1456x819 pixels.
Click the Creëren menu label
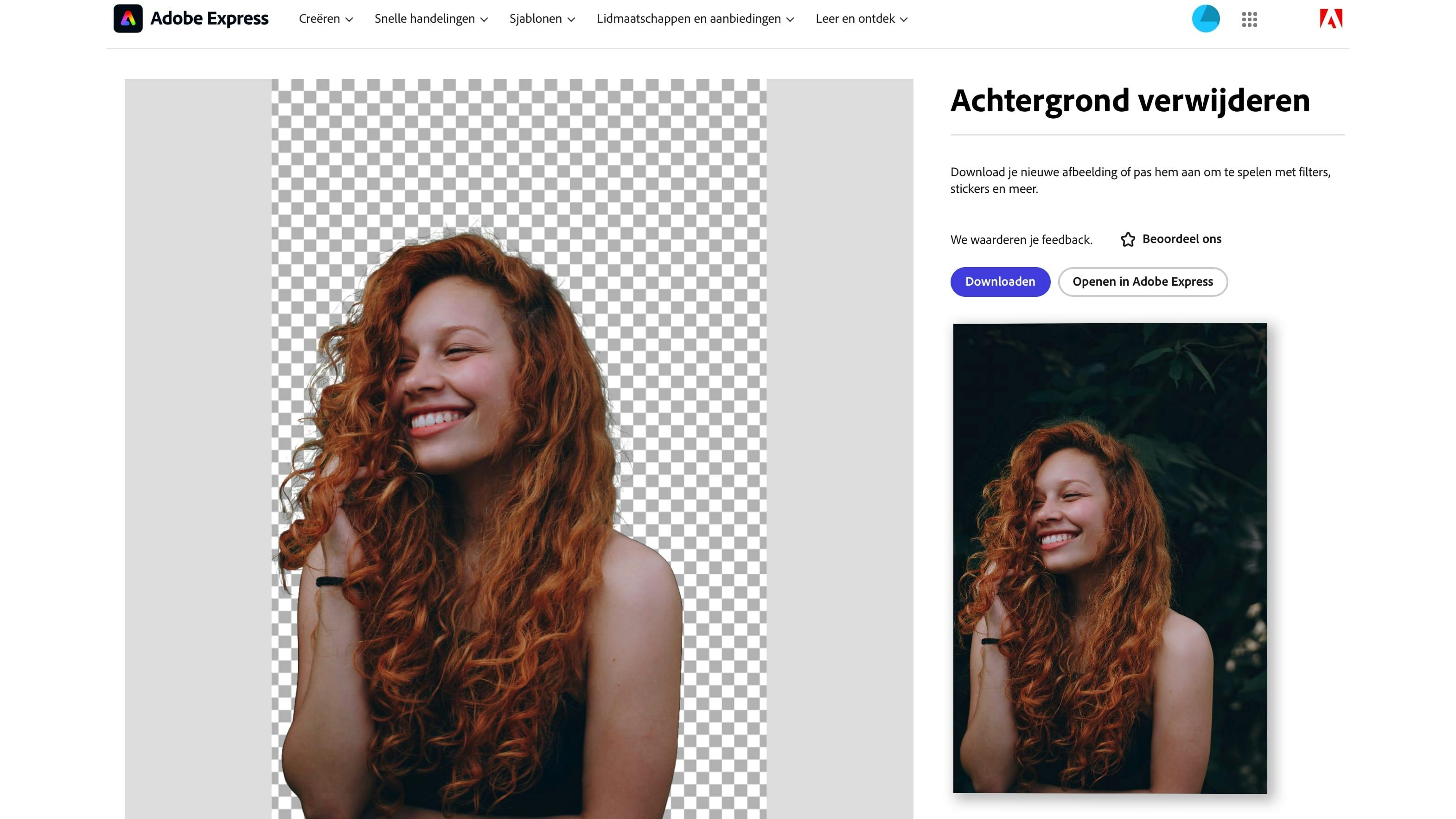(x=319, y=19)
